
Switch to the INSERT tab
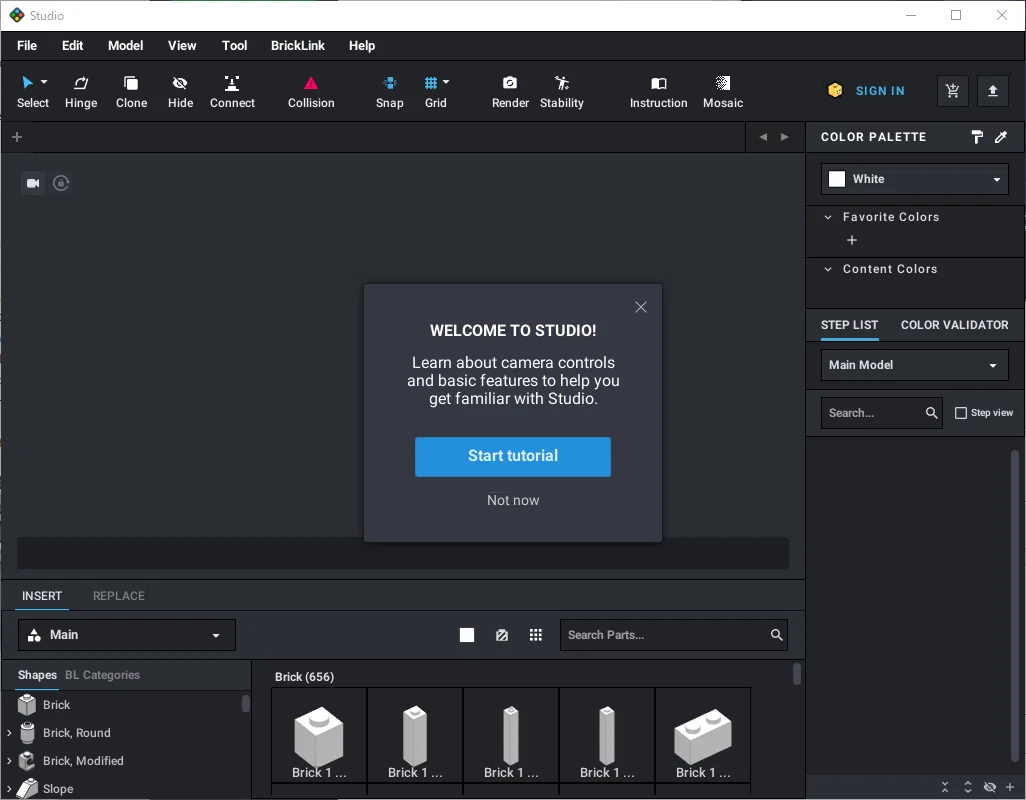[x=42, y=596]
